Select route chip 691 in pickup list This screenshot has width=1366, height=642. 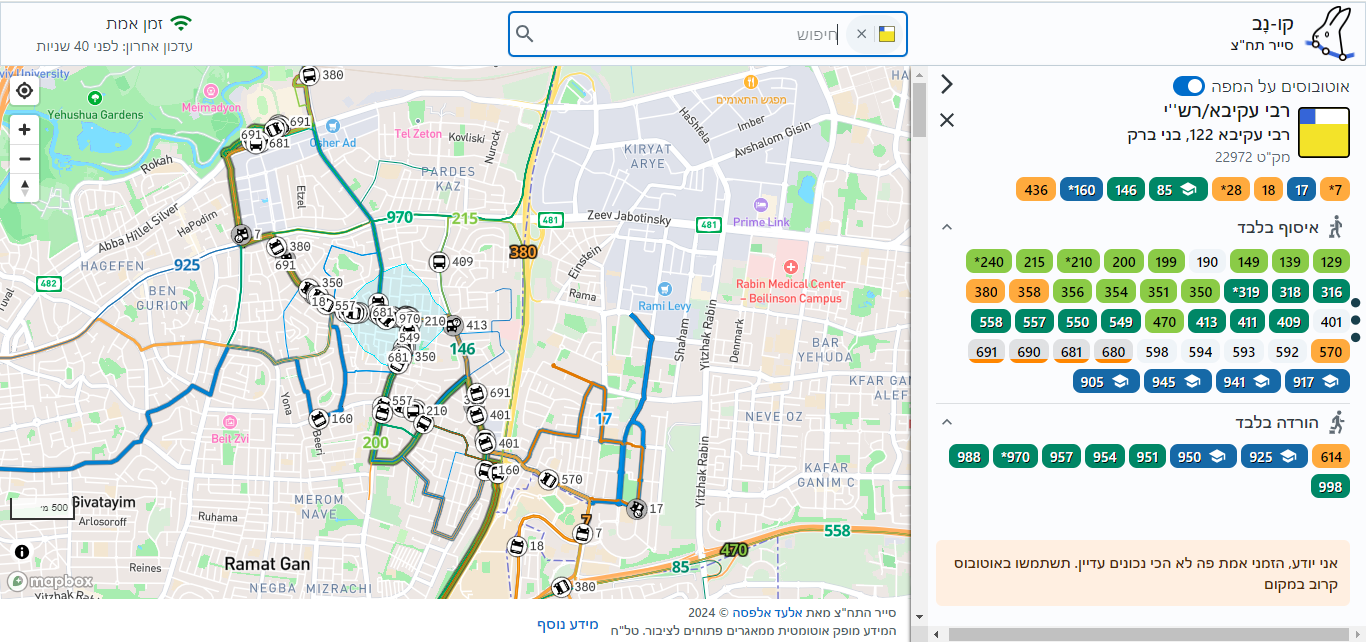[x=986, y=352]
